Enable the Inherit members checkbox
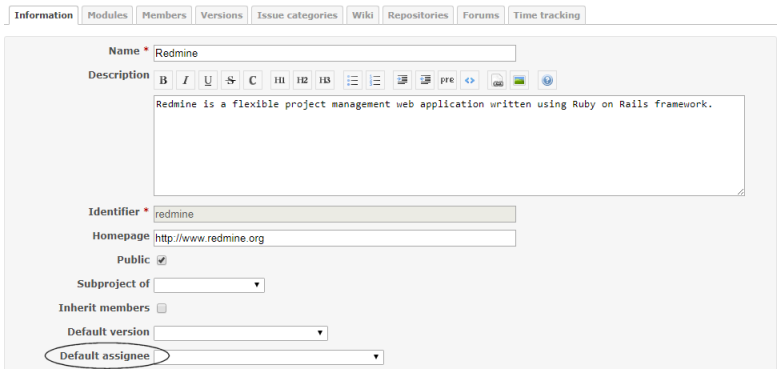 tap(162, 308)
